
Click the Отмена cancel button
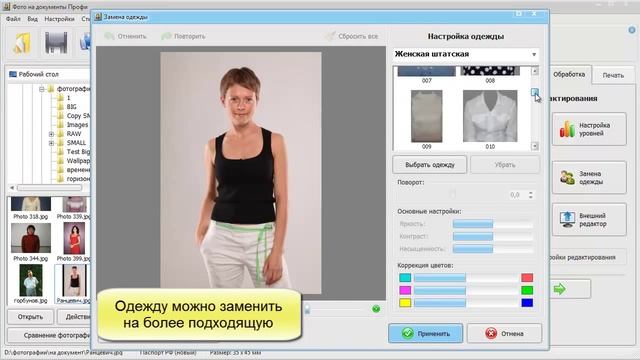point(504,333)
